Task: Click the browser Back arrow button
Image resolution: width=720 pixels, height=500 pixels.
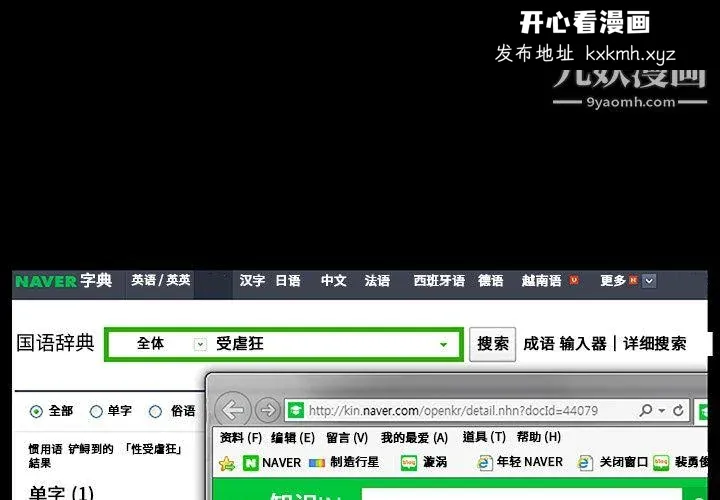Action: click(x=233, y=410)
